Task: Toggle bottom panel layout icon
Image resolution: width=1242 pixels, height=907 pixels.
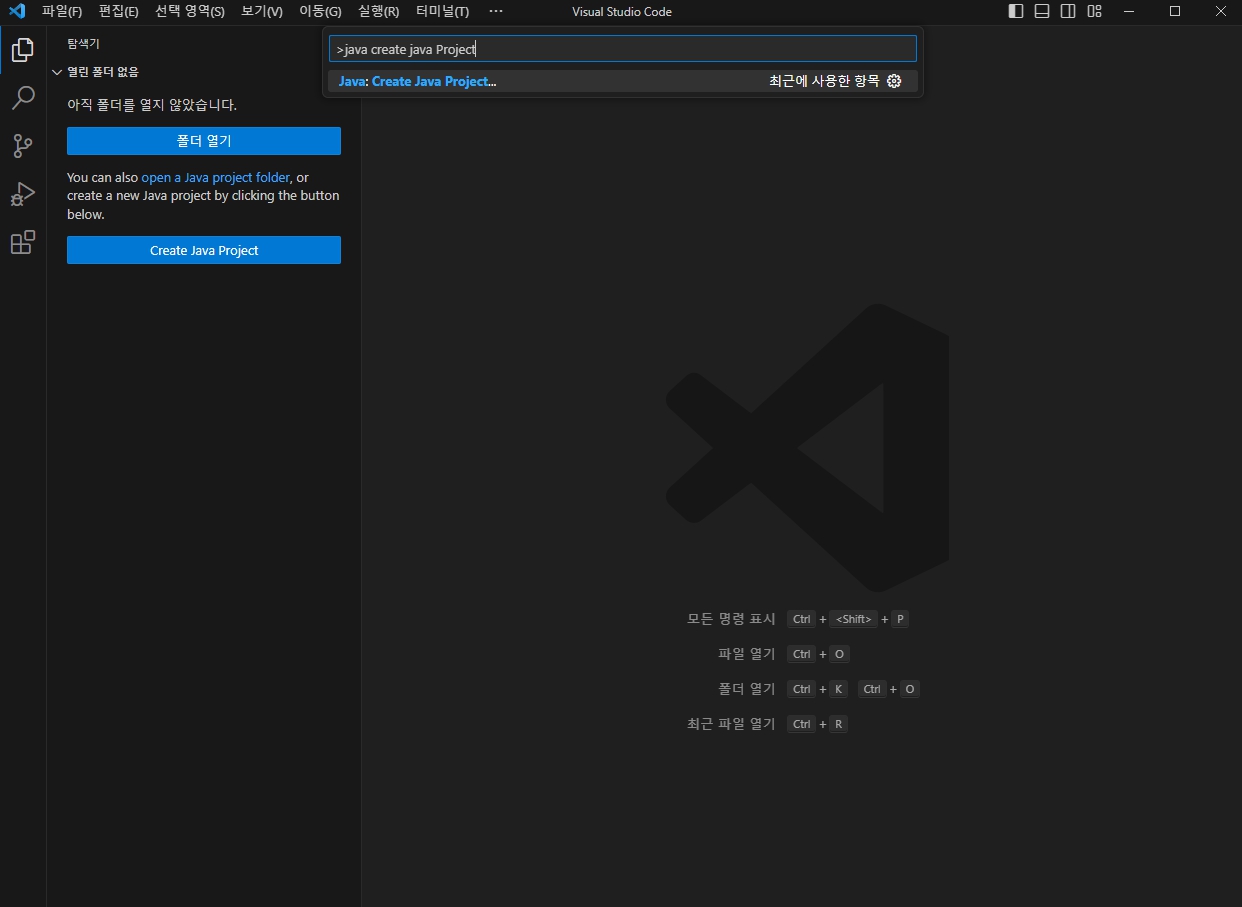Action: (x=1042, y=12)
